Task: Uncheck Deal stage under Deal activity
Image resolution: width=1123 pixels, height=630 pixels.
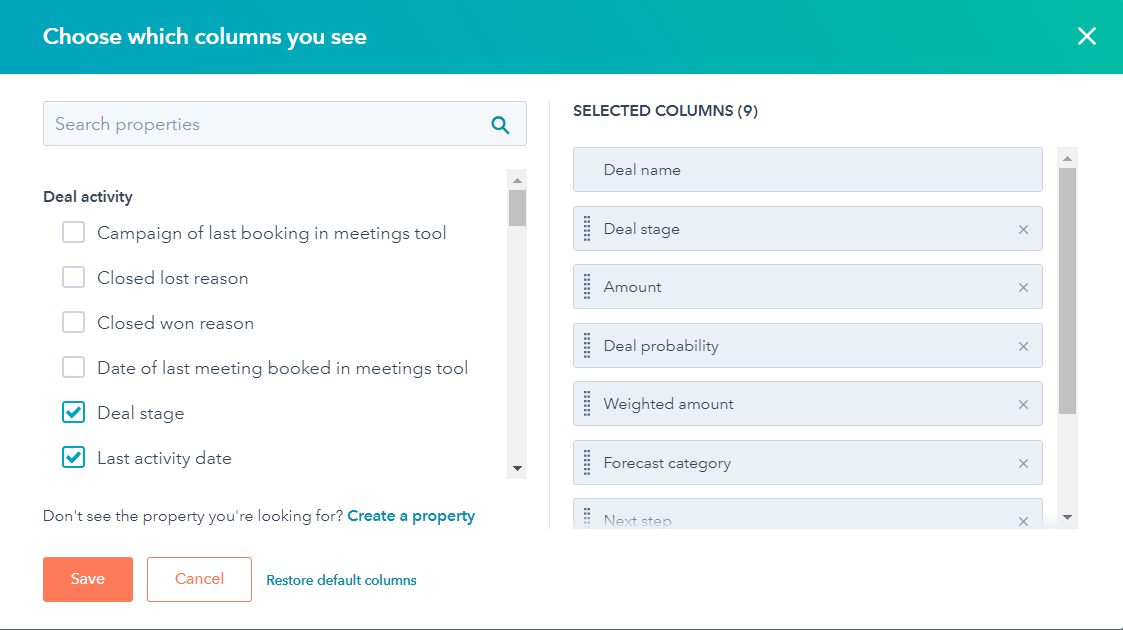Action: [x=73, y=412]
